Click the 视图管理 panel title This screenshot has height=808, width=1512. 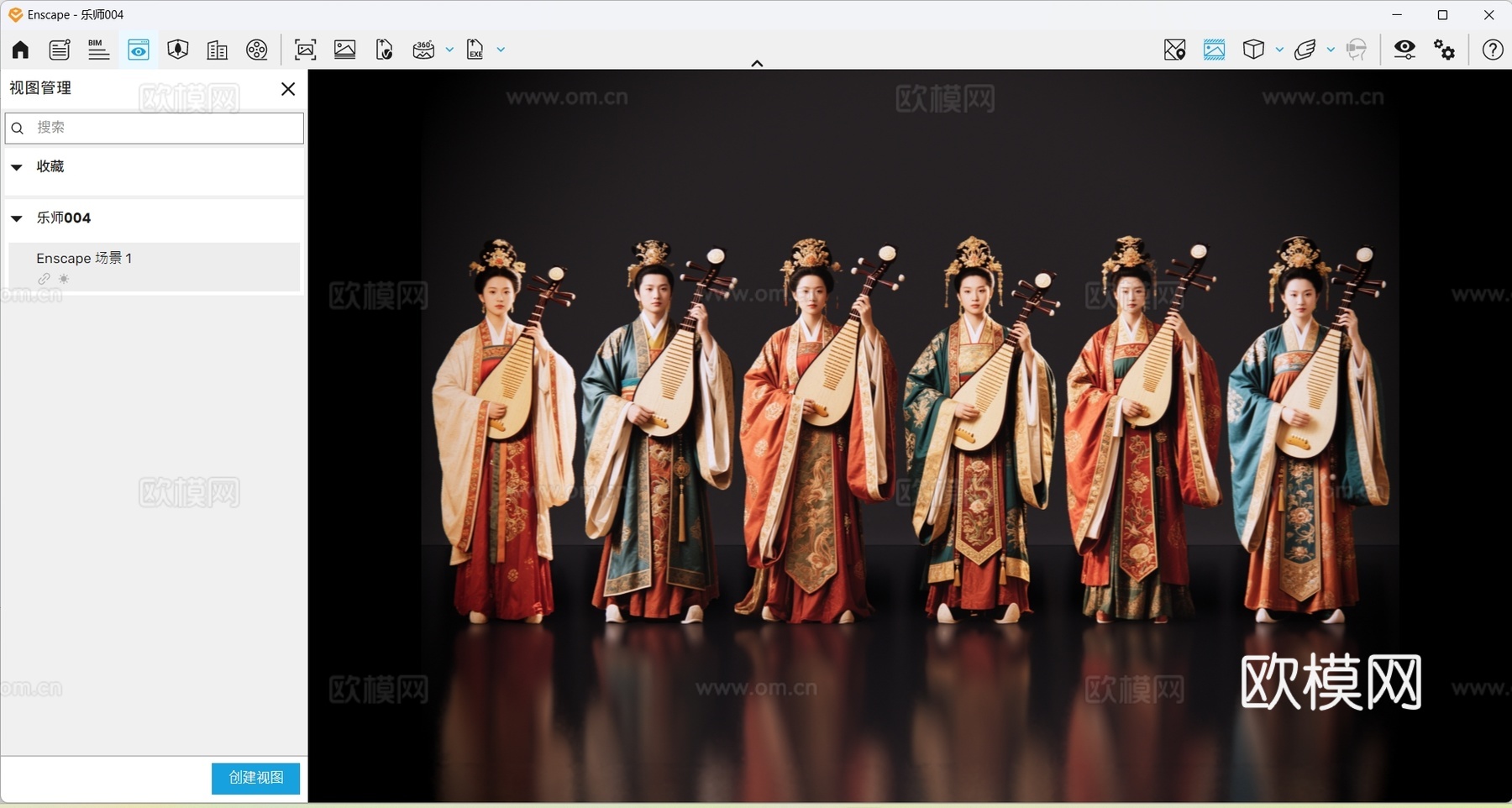point(40,88)
